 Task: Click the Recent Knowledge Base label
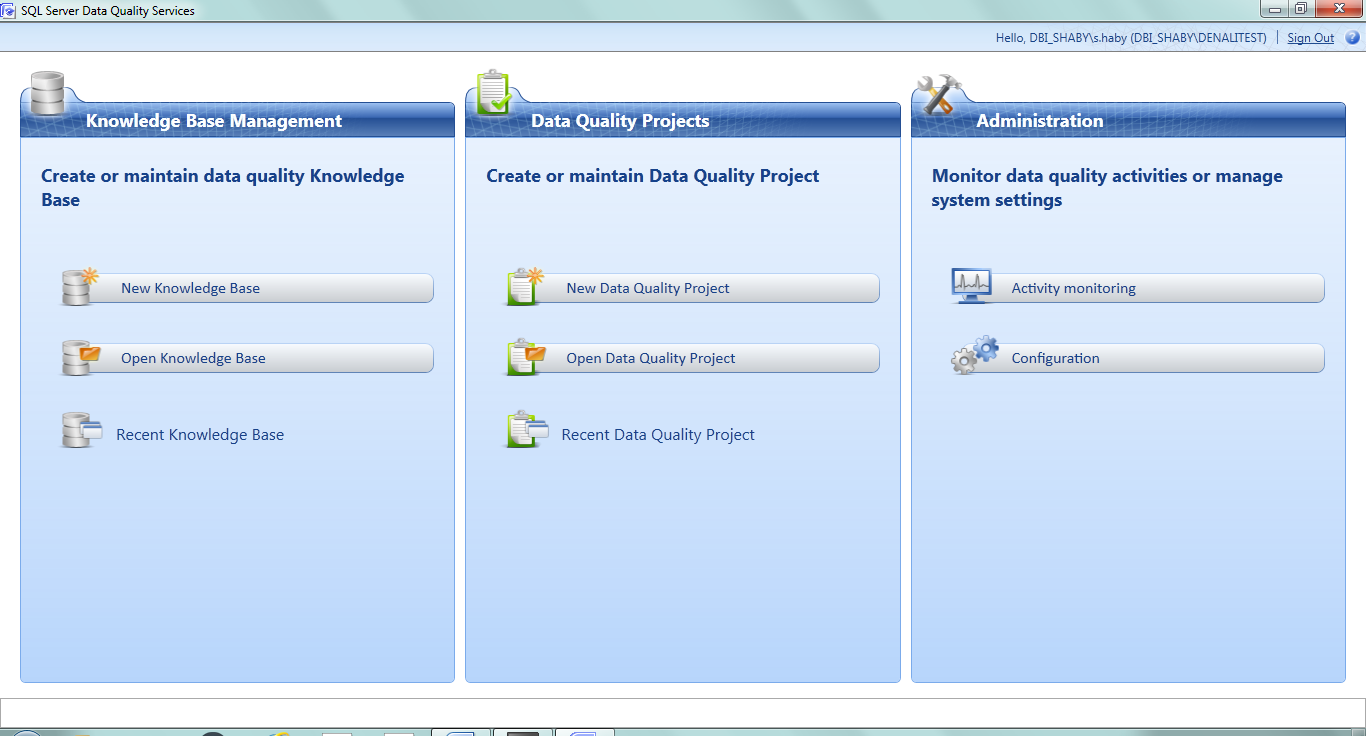click(x=200, y=435)
